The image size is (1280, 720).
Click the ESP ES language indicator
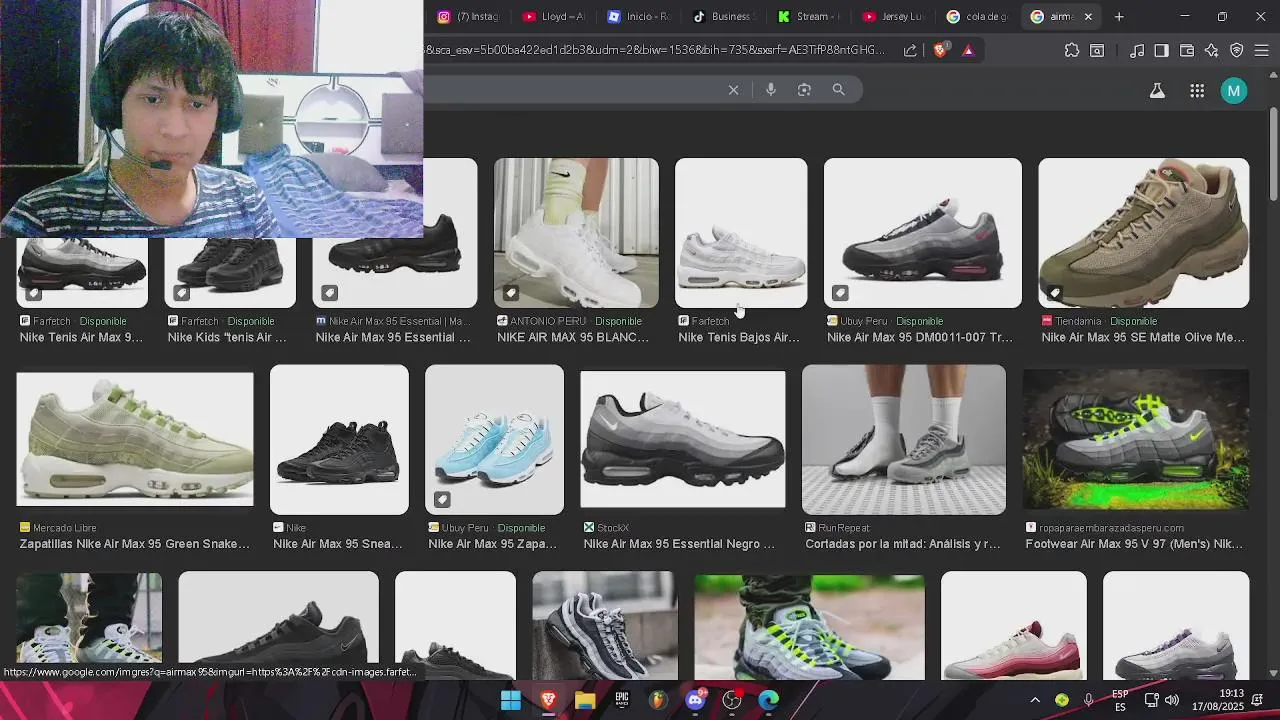(x=1120, y=700)
